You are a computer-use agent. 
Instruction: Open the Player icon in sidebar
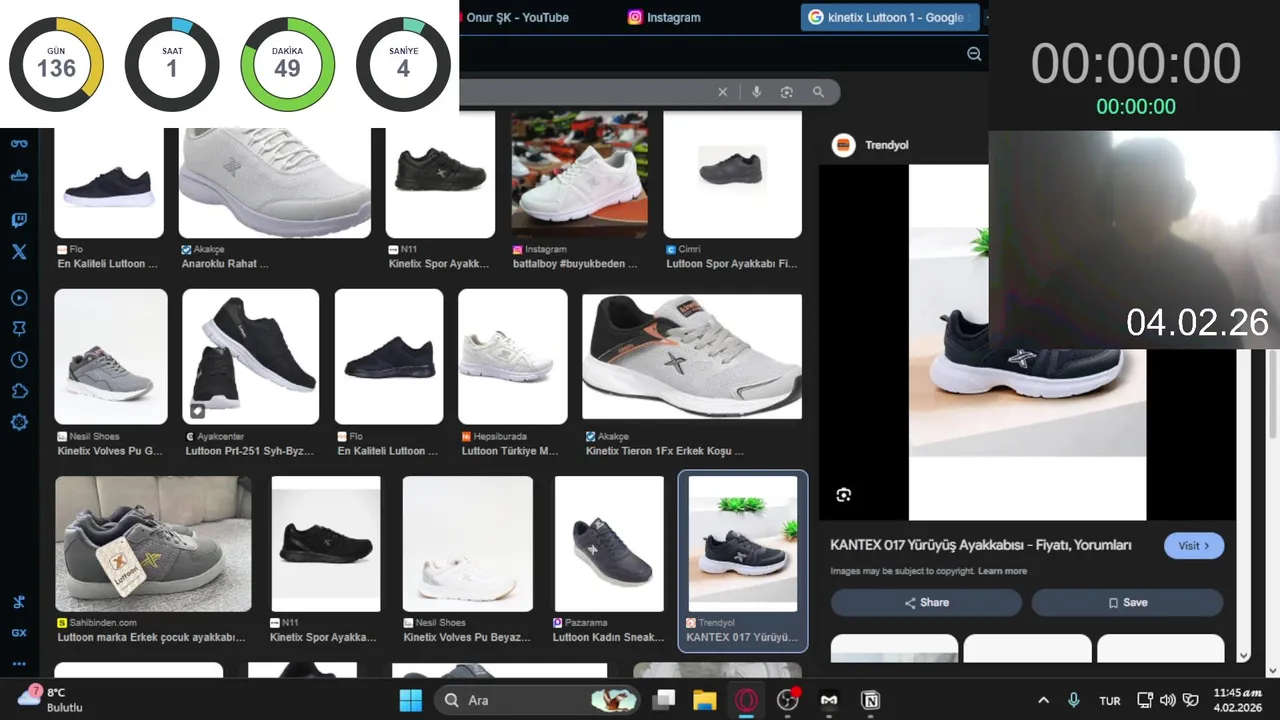(x=19, y=298)
